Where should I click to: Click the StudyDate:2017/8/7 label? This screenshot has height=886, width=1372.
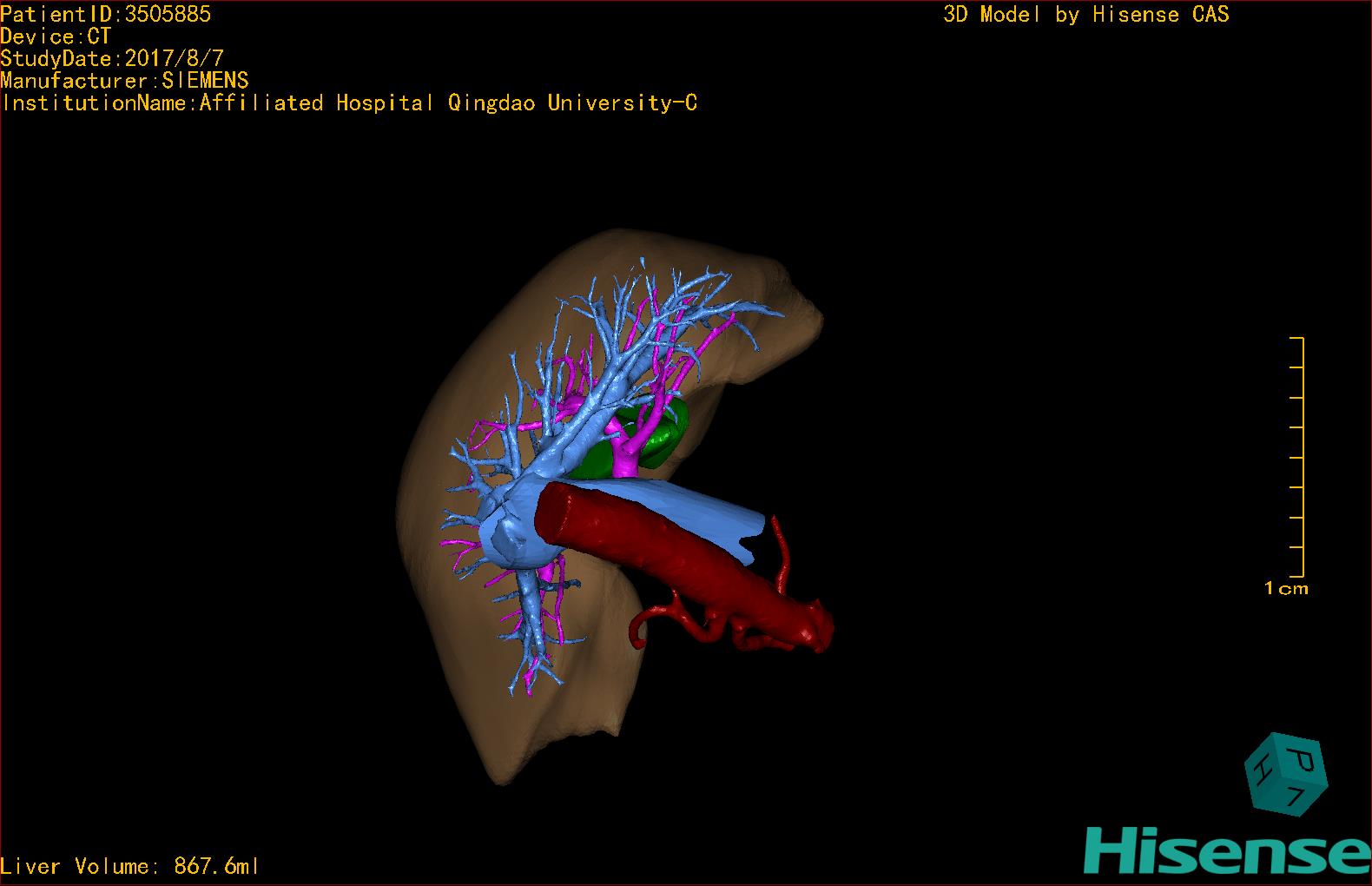(112, 59)
